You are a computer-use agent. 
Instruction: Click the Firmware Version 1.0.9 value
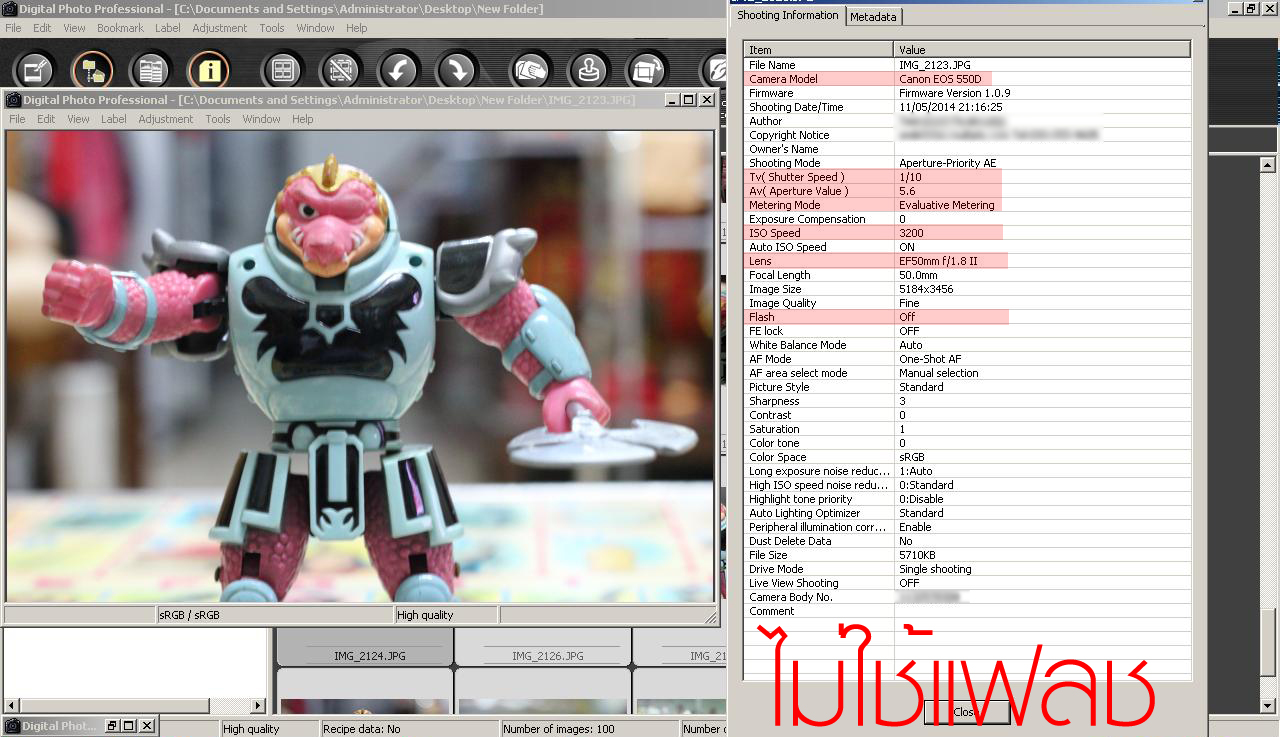coord(954,93)
